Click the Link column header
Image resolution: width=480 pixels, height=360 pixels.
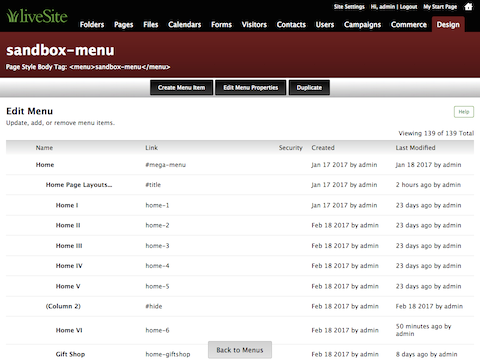151,148
